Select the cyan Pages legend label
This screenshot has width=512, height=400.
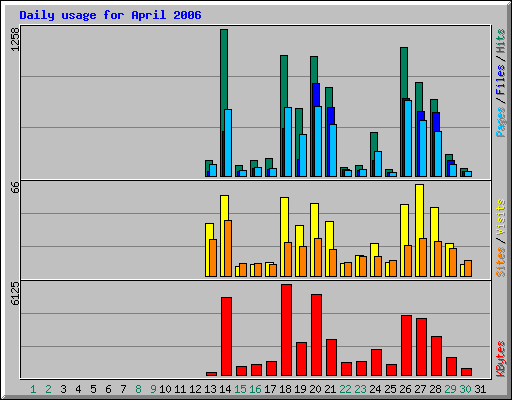click(500, 122)
